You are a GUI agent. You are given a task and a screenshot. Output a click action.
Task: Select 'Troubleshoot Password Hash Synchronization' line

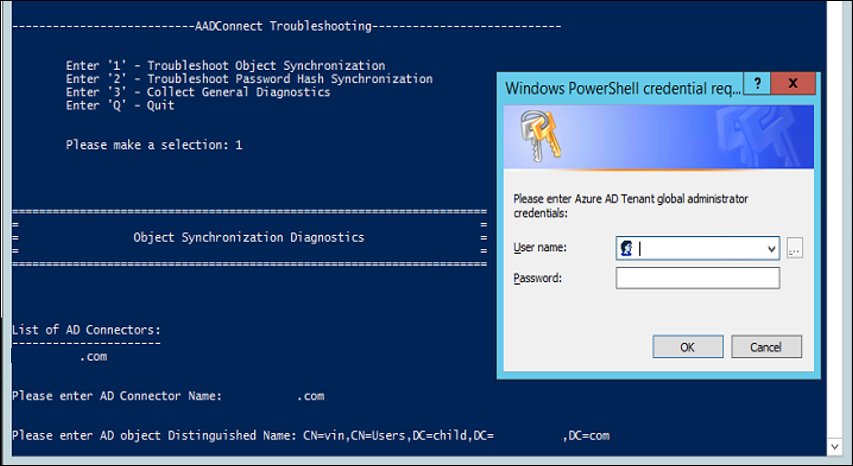click(x=249, y=79)
